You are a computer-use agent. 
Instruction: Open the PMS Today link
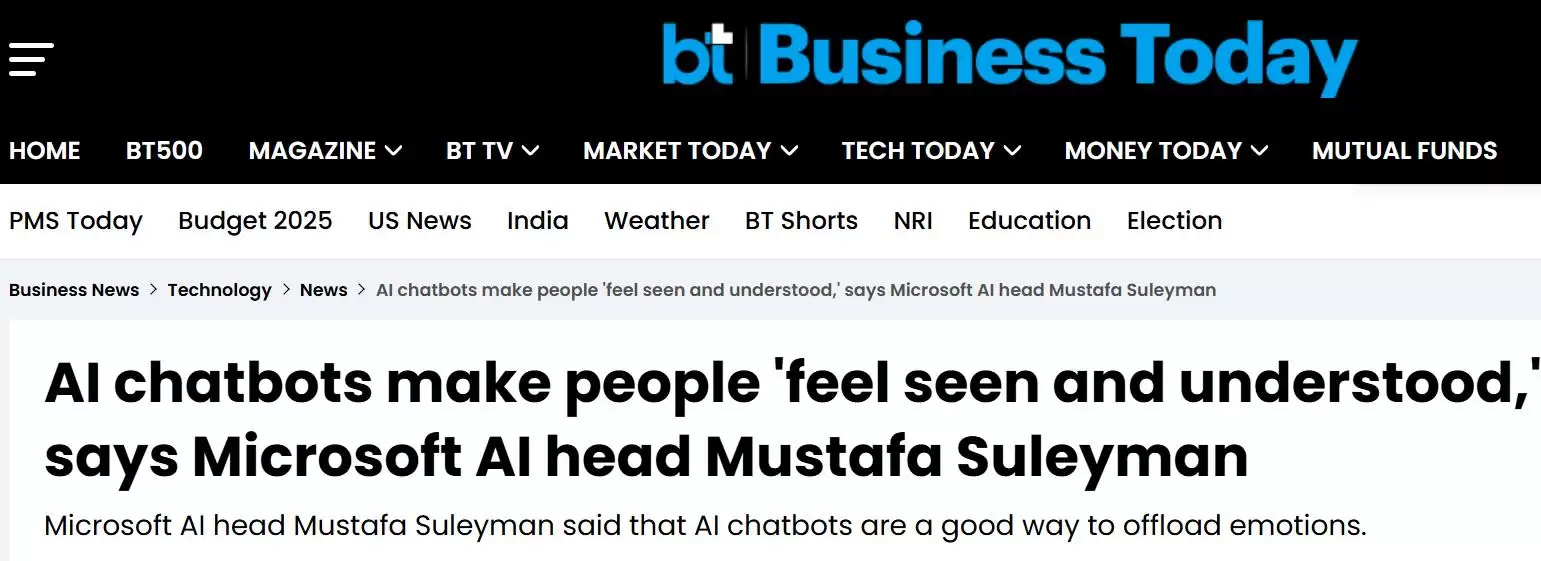pos(76,221)
